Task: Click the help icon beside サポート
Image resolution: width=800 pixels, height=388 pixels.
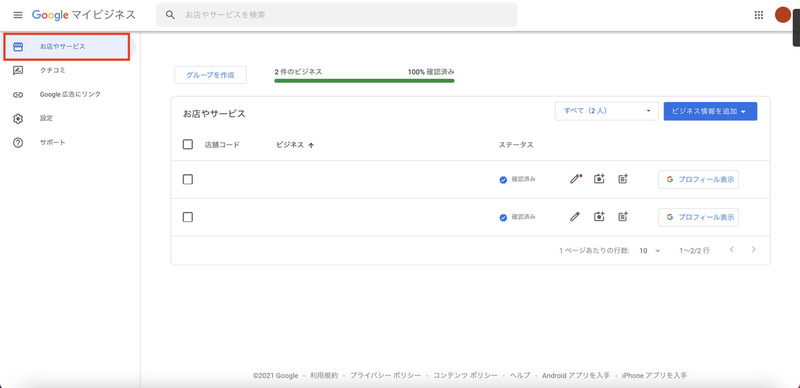Action: [x=18, y=142]
